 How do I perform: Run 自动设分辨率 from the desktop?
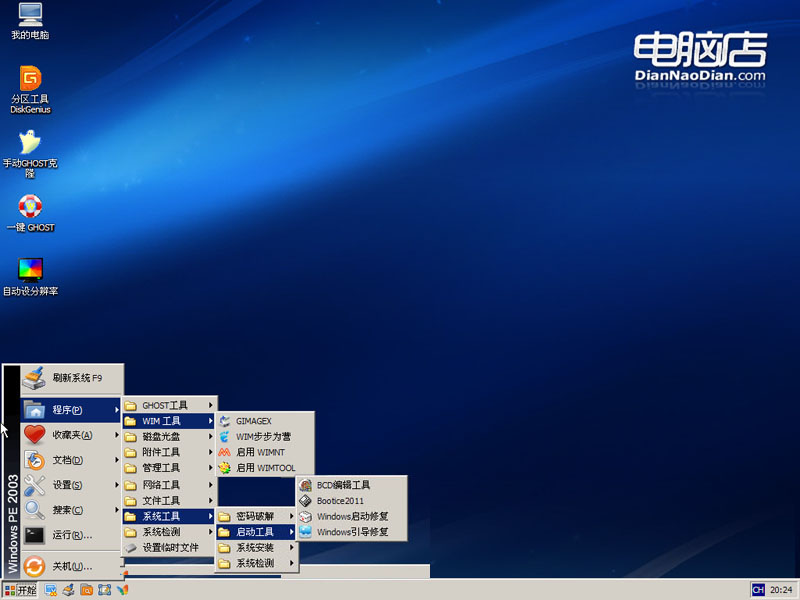click(x=30, y=270)
